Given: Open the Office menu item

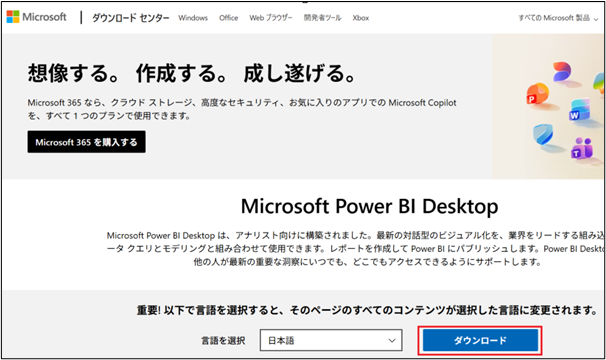Looking at the screenshot, I should (x=228, y=18).
